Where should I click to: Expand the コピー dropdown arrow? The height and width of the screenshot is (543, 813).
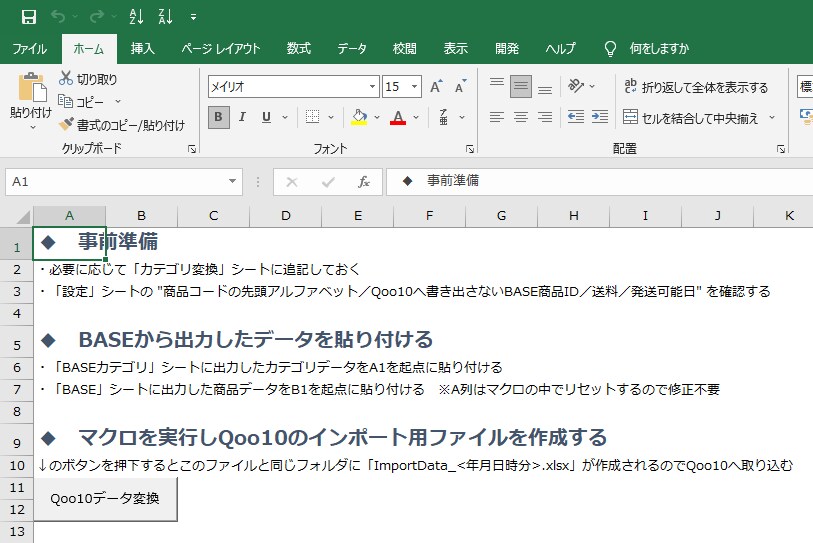pyautogui.click(x=118, y=102)
